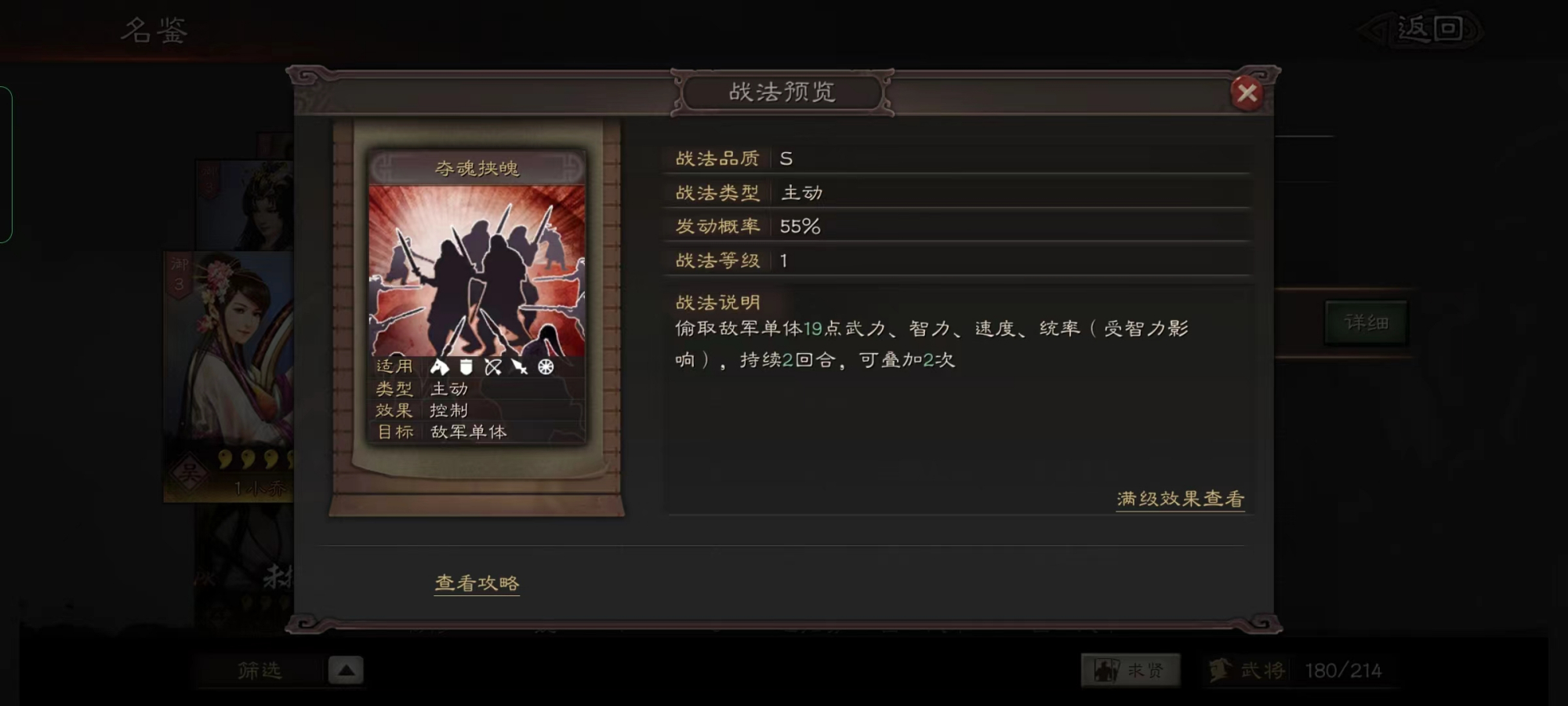1568x706 pixels.
Task: Expand the 筛选 filter arrow
Action: coord(346,671)
